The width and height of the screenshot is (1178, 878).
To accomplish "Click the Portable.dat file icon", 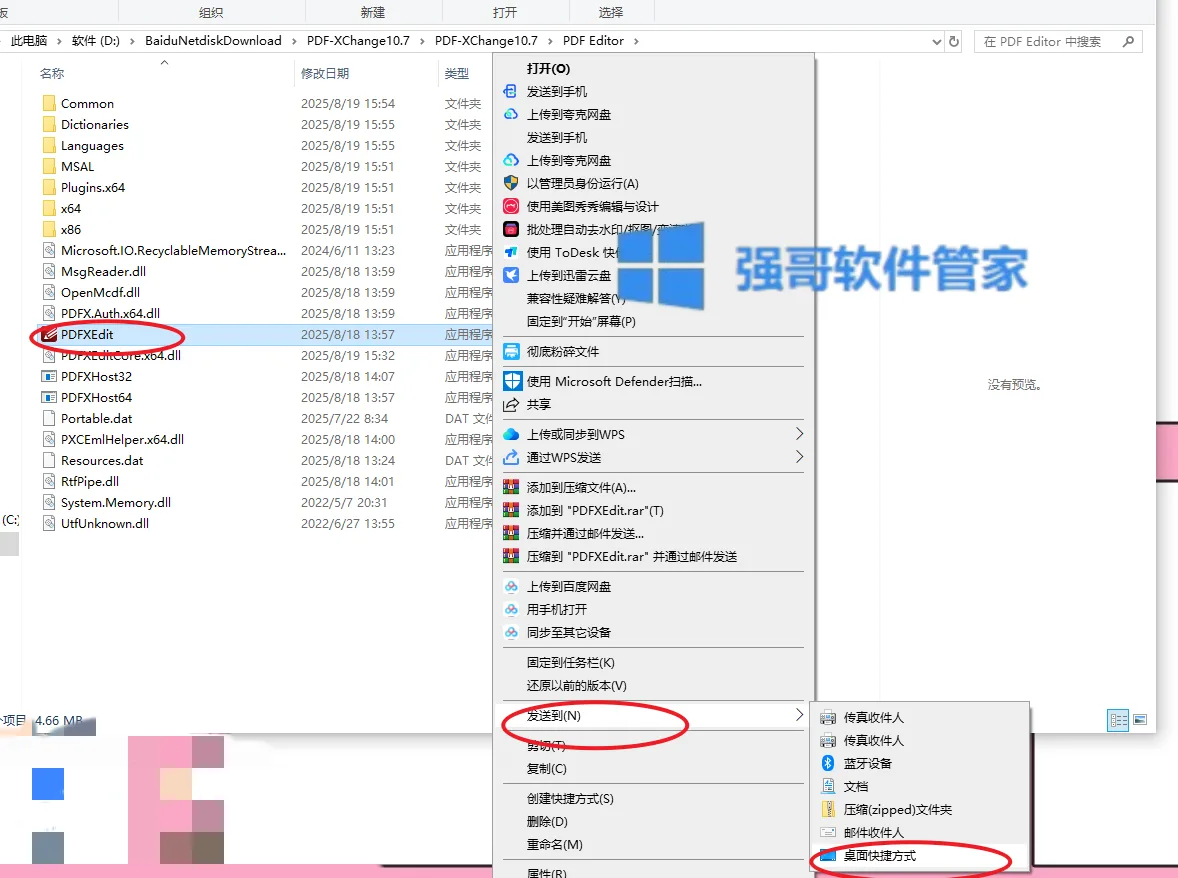I will (x=50, y=418).
